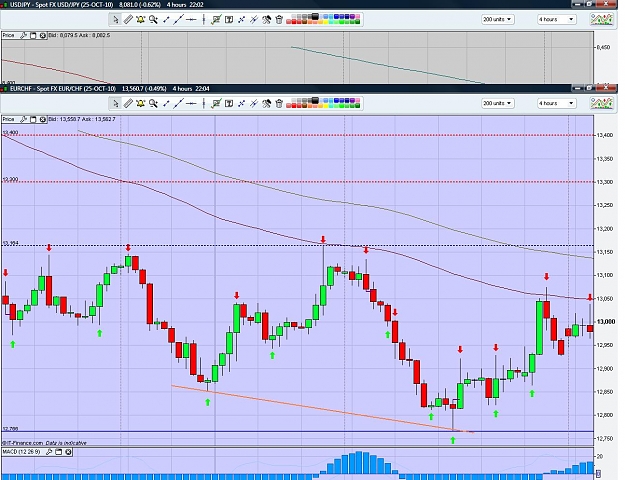Close the Price panel in USDJPY chart

(43, 35)
